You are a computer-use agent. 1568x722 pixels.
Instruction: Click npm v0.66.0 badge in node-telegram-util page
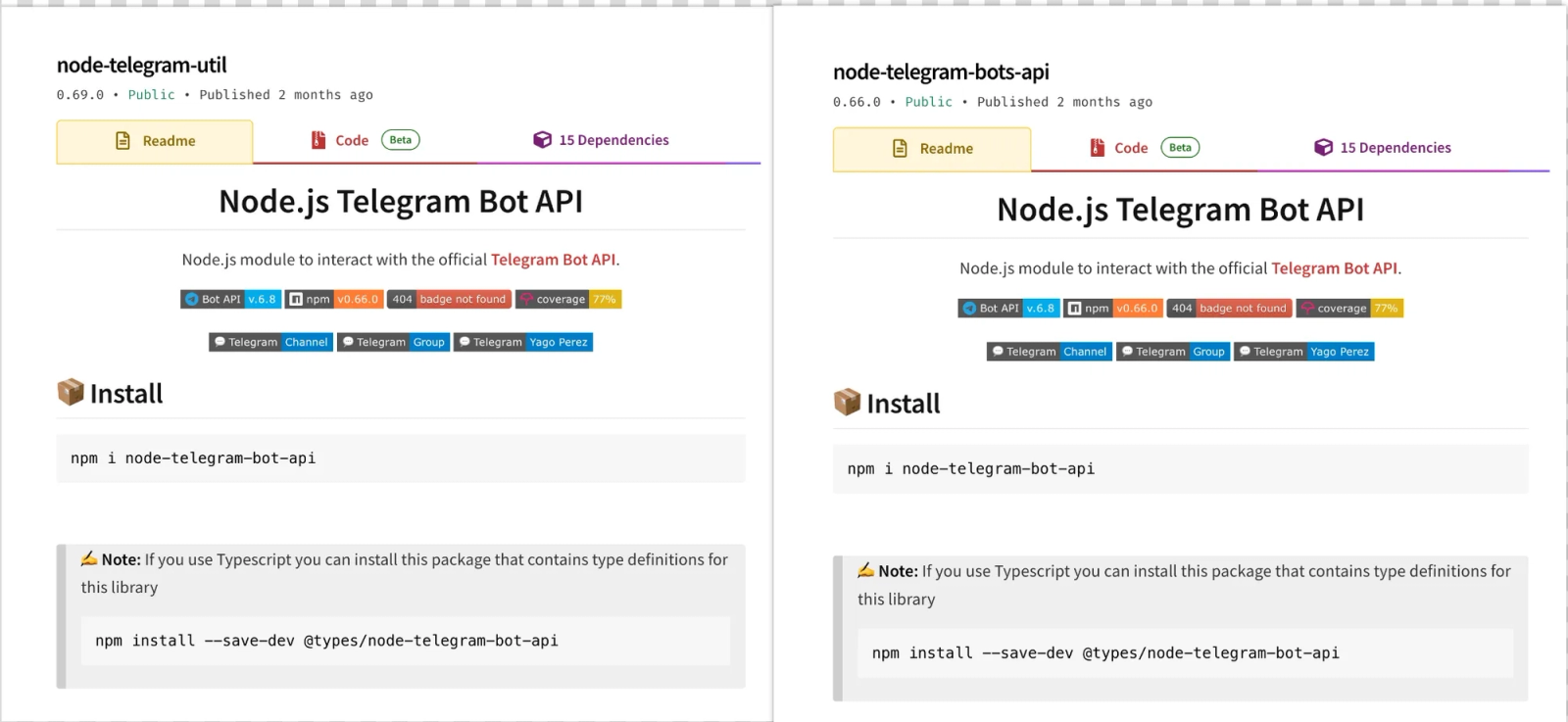point(334,300)
